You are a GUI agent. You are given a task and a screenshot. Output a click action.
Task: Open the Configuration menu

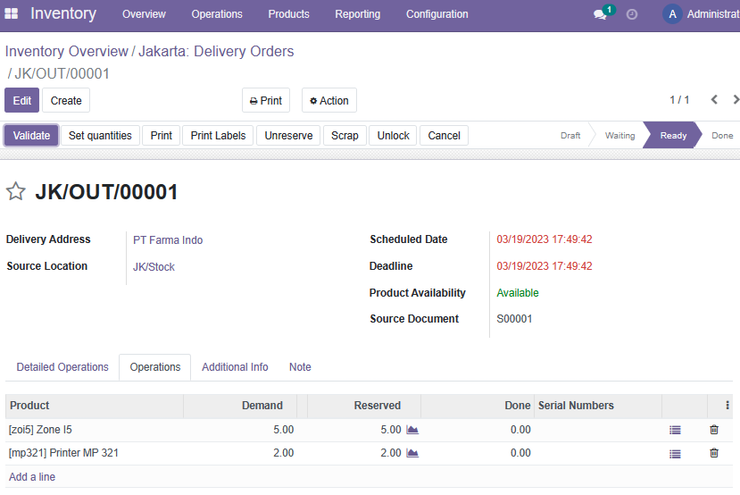(437, 14)
